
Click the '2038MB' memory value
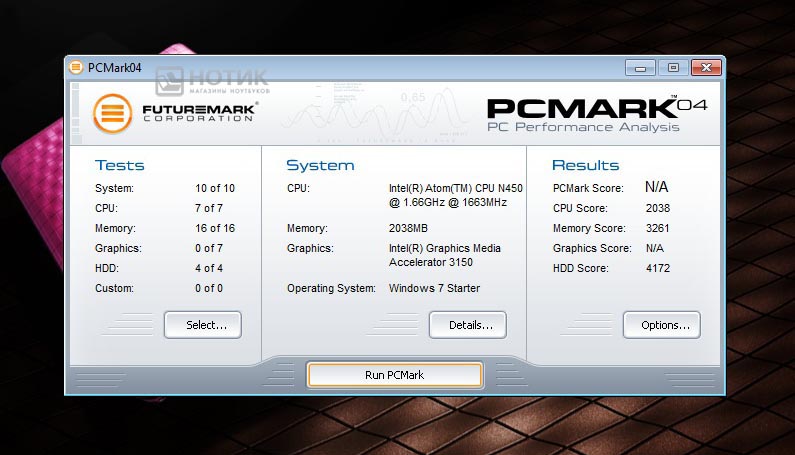point(408,228)
